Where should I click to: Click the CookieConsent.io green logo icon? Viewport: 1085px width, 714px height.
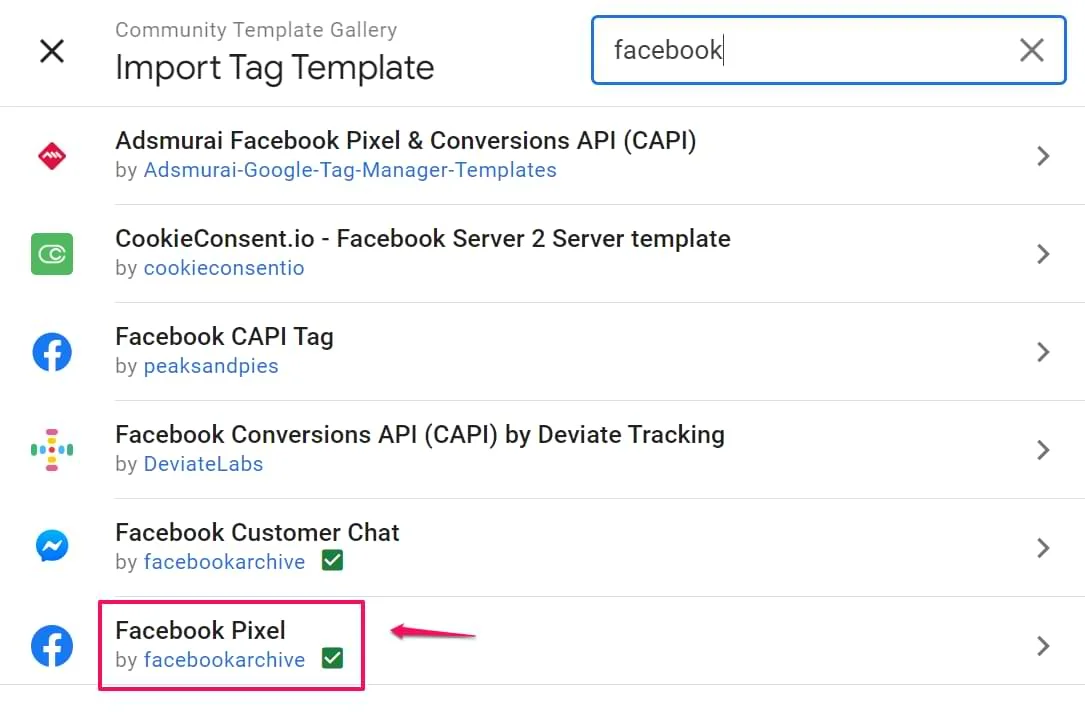point(51,254)
